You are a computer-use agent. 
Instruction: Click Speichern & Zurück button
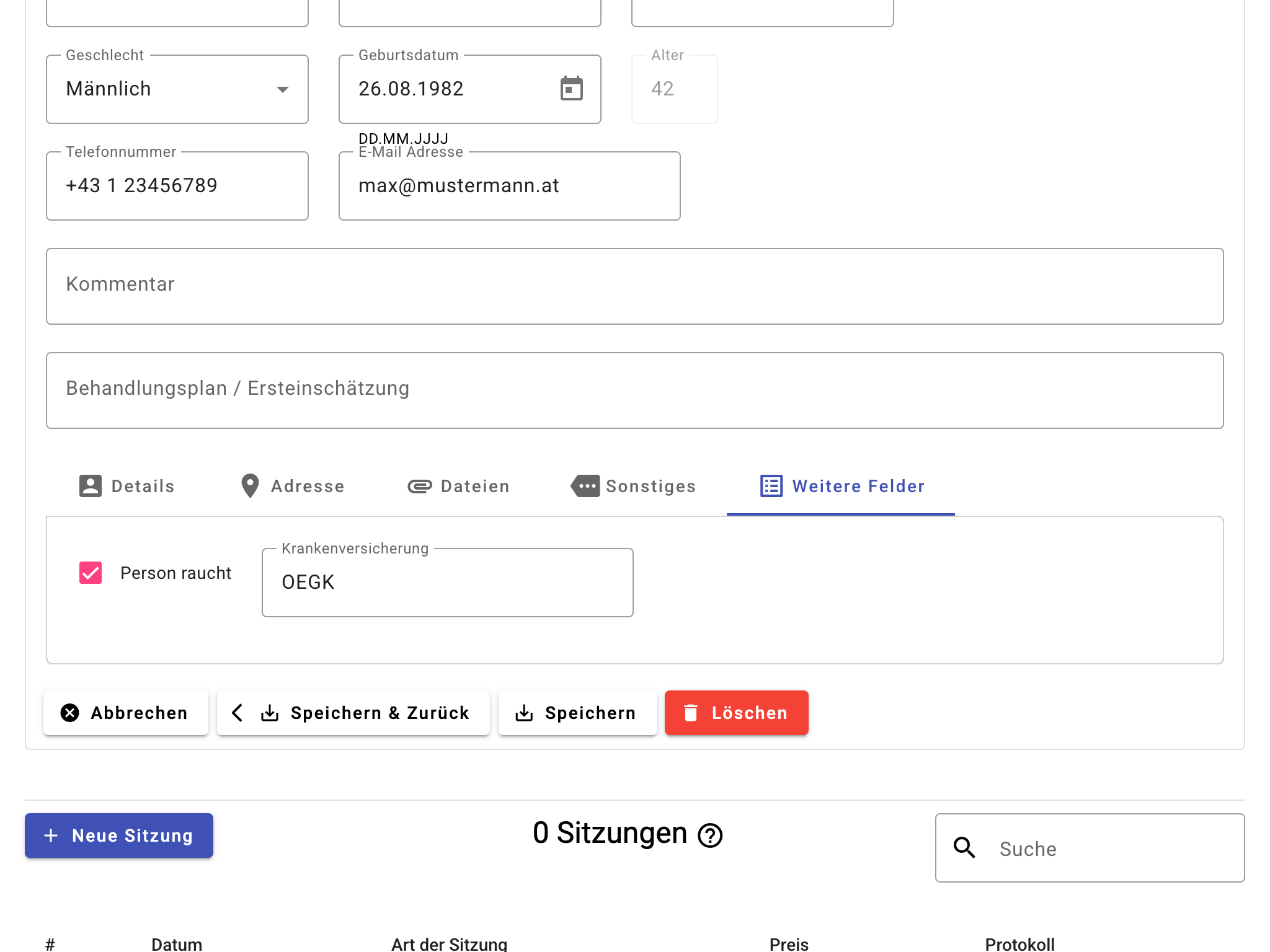pos(353,713)
